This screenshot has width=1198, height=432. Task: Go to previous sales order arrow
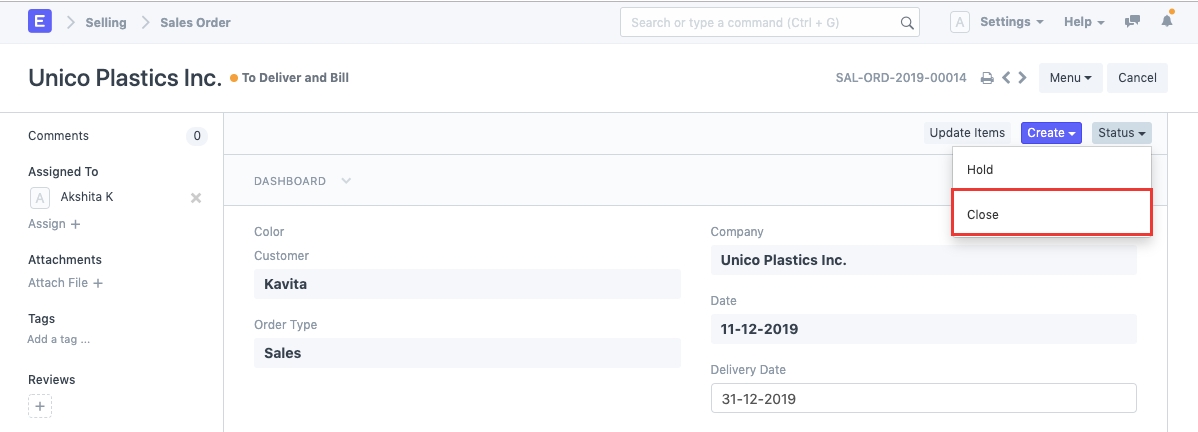coord(1006,77)
